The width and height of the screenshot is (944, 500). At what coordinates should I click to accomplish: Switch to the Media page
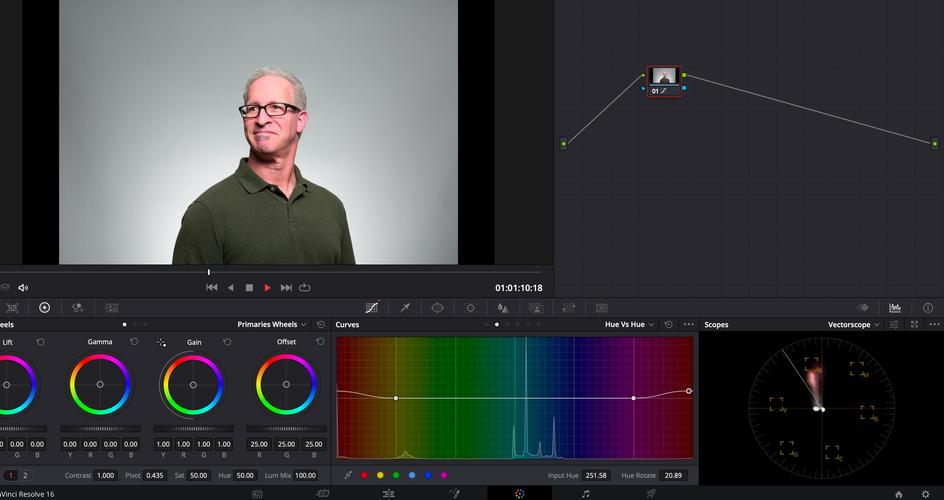[257, 494]
